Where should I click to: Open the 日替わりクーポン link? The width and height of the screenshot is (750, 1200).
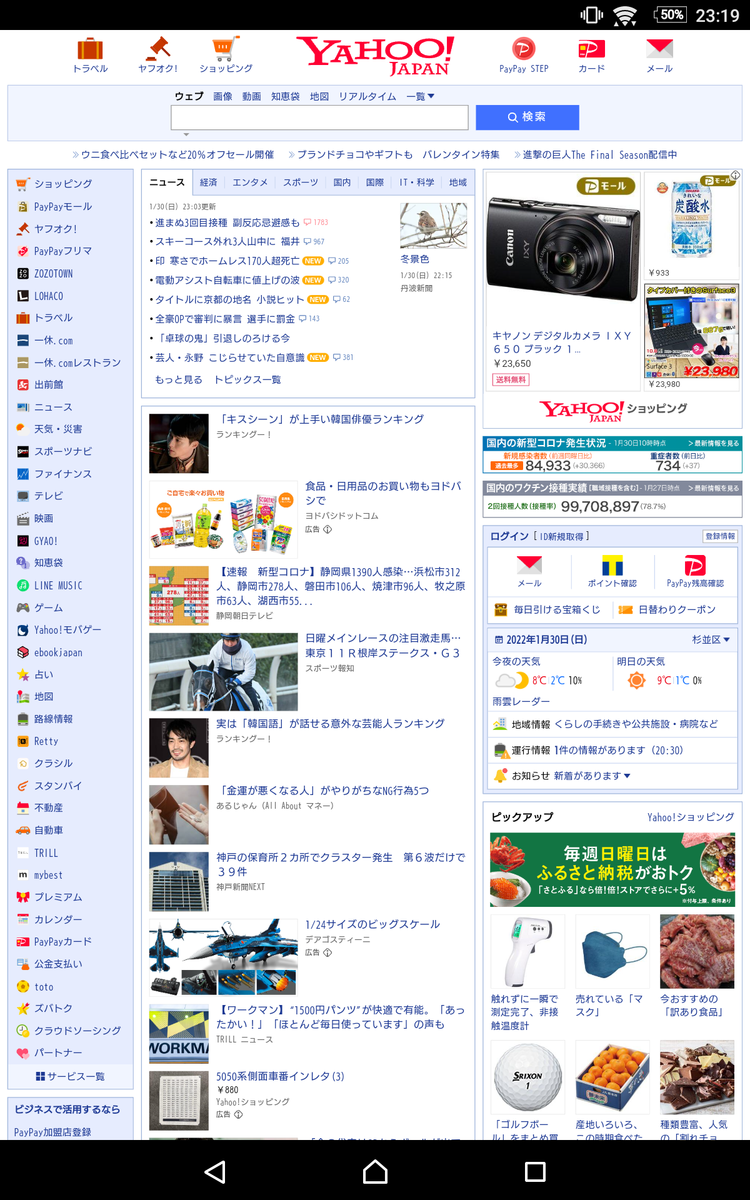[668, 609]
